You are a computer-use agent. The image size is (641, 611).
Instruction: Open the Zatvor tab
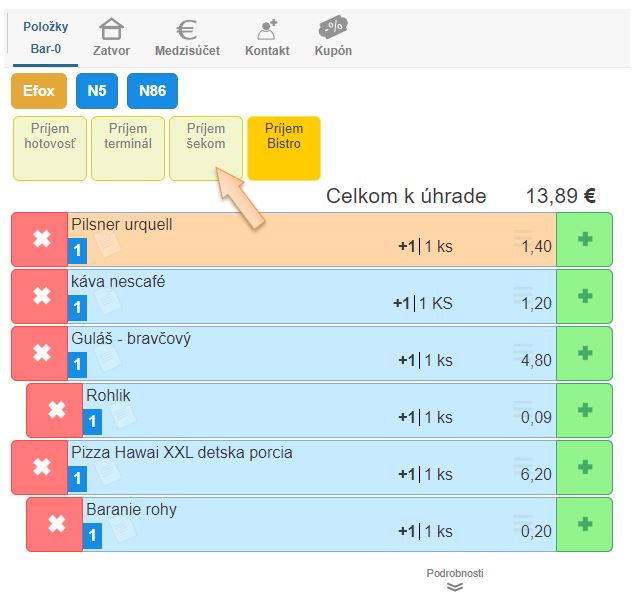111,38
